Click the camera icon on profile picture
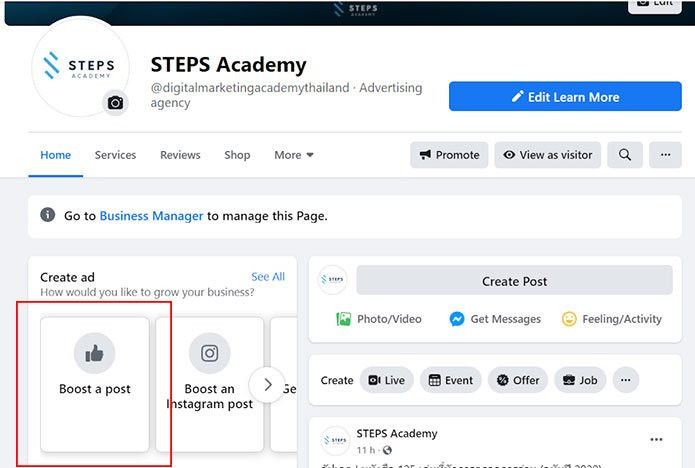 115,103
